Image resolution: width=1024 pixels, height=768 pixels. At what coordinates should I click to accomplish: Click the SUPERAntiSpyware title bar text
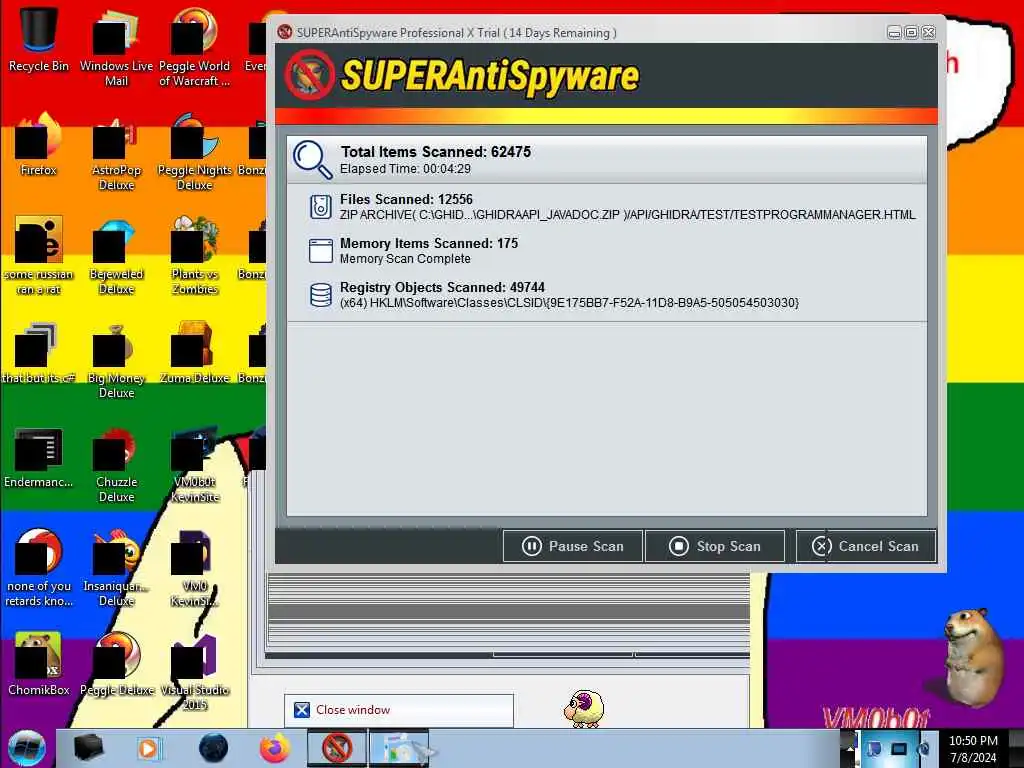pos(456,33)
